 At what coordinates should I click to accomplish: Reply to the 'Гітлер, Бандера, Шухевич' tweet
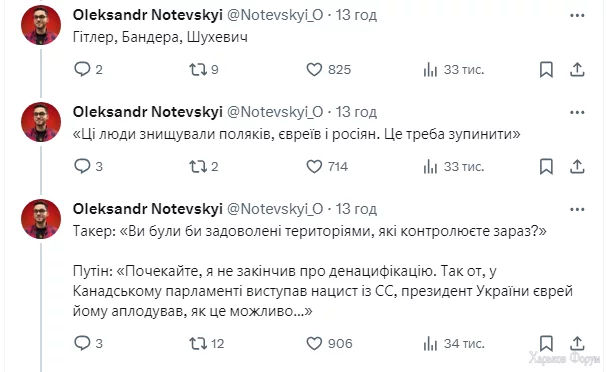click(x=82, y=70)
